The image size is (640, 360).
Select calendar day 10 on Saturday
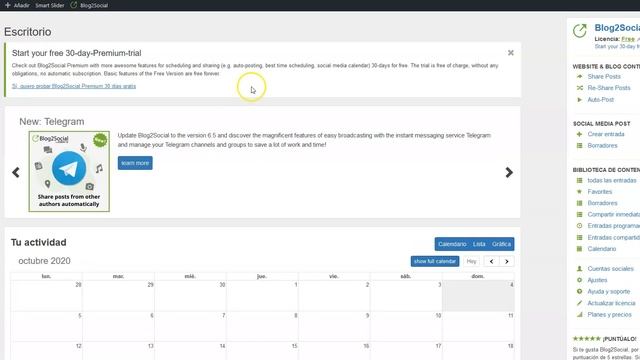(406, 327)
